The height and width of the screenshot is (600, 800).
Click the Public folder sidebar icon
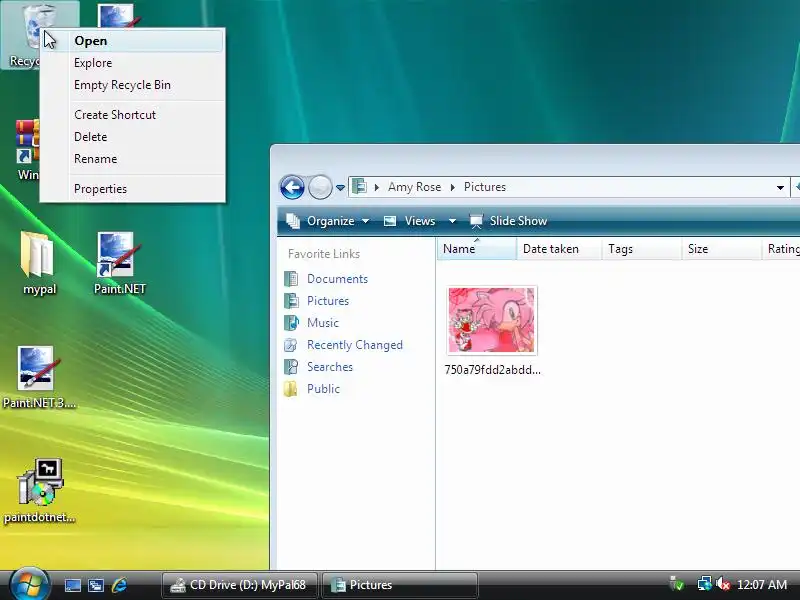pos(291,389)
